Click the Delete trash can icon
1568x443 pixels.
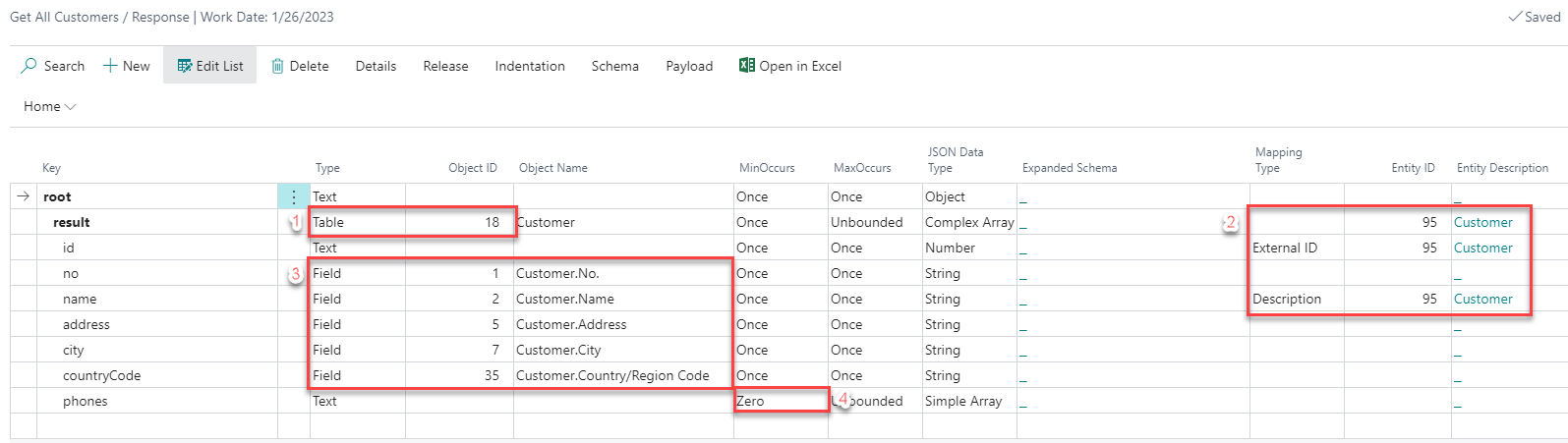278,66
